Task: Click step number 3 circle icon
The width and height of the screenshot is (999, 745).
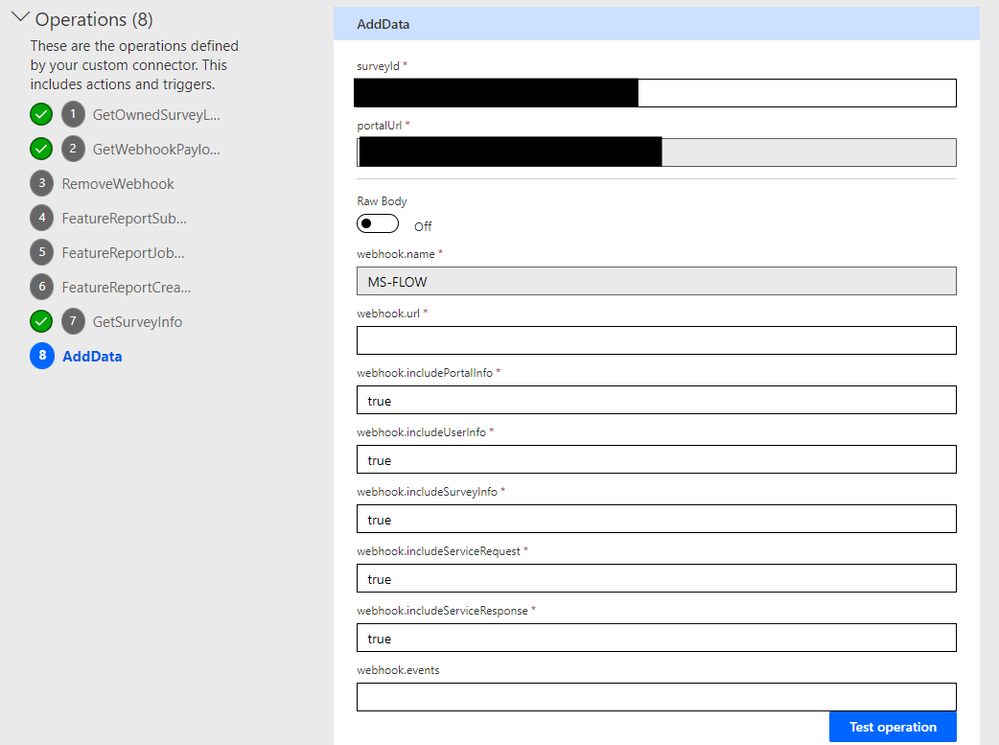Action: coord(41,183)
